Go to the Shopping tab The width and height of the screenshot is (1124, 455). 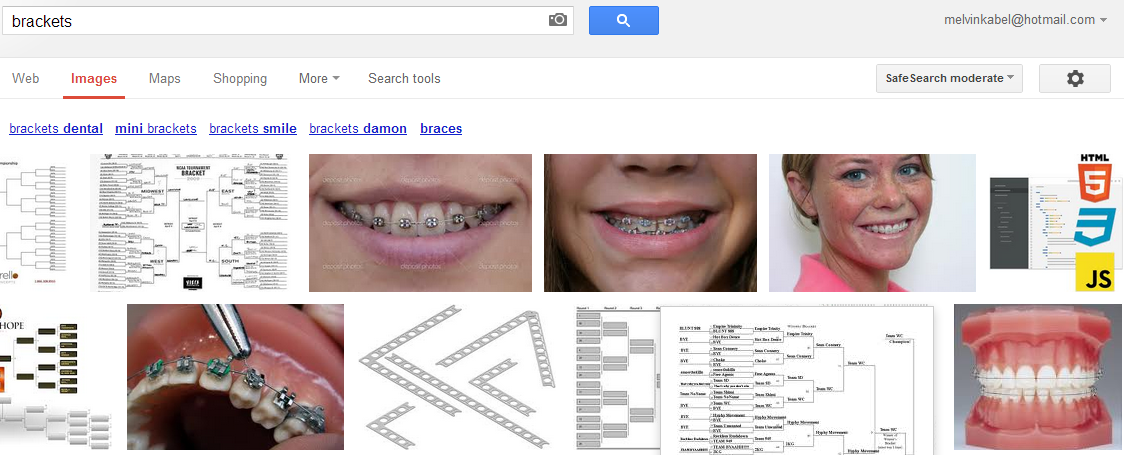[x=240, y=79]
